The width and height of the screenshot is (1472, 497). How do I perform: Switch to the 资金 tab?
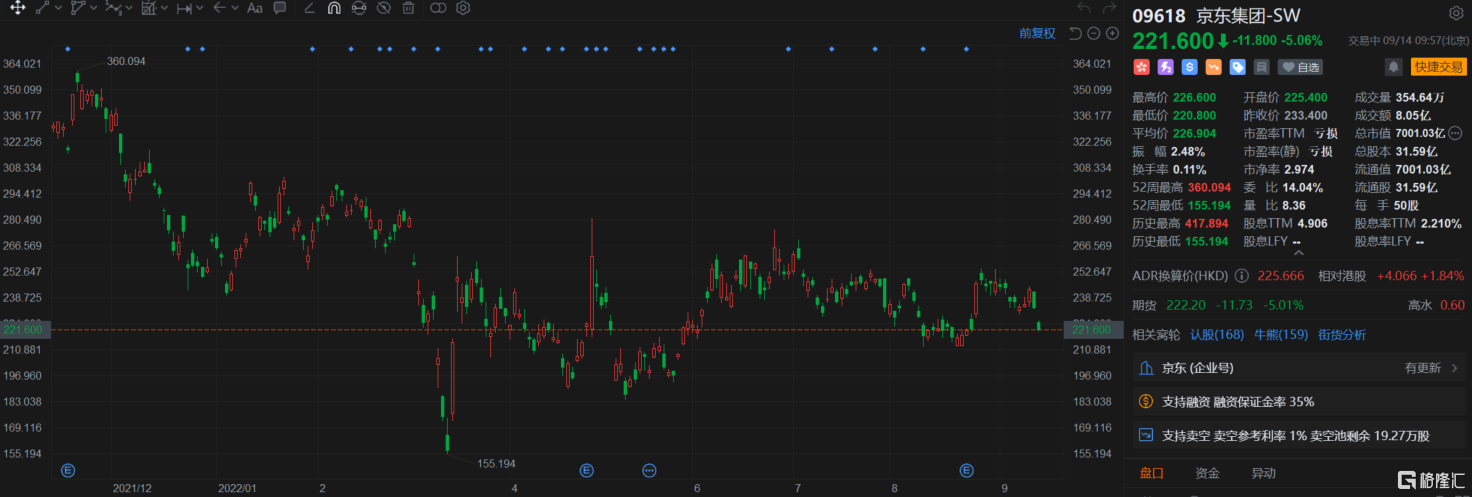1207,474
